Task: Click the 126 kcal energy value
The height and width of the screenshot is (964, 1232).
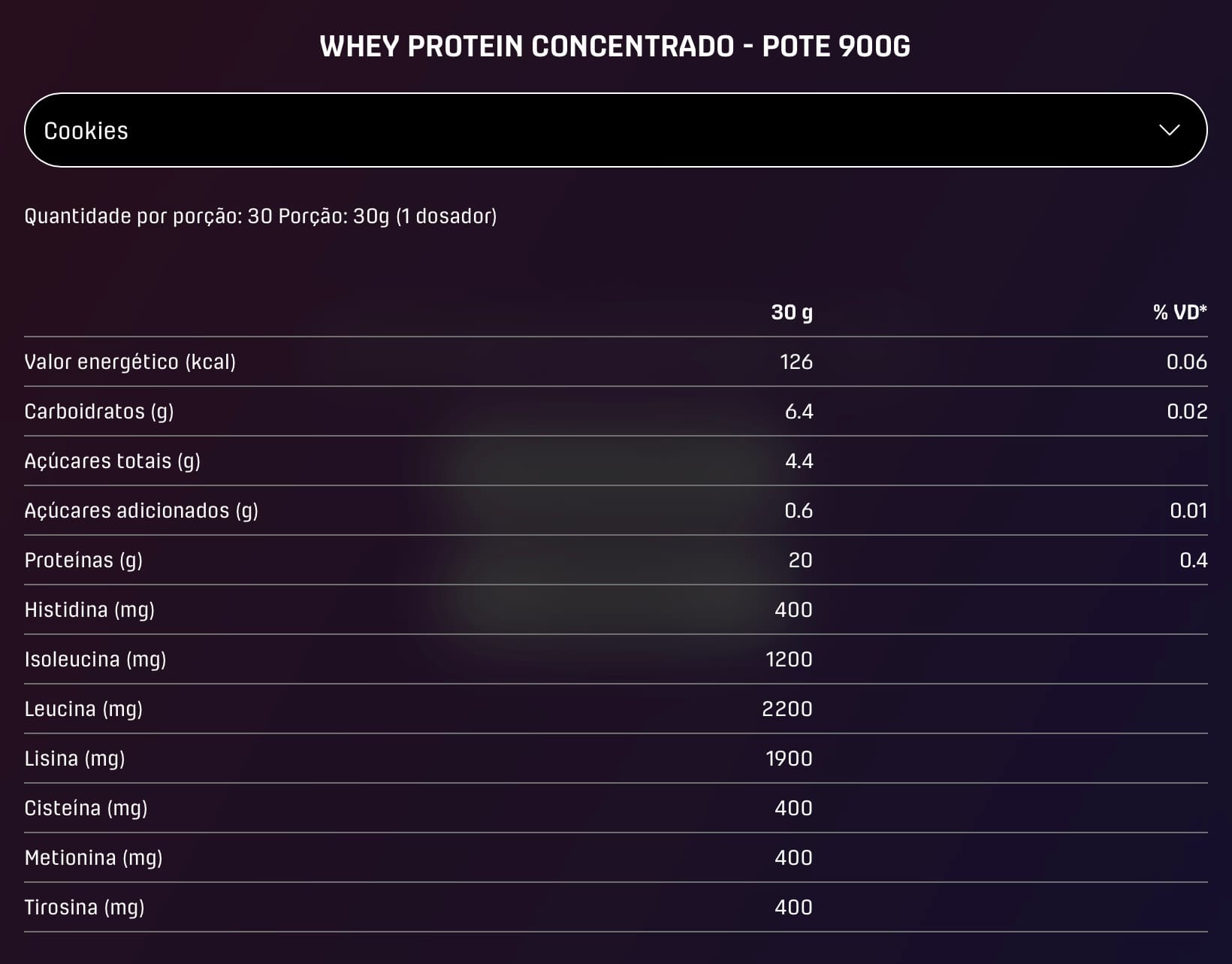Action: click(796, 362)
